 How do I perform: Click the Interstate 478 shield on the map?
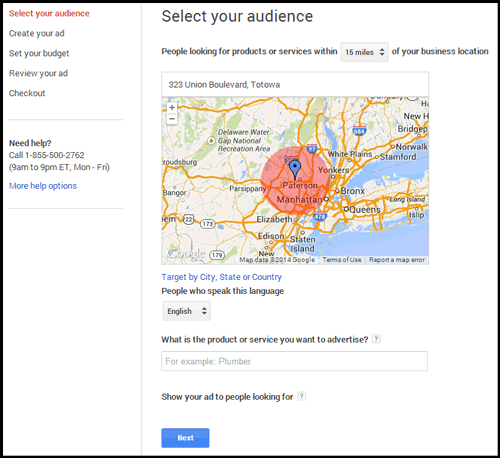coord(320,217)
